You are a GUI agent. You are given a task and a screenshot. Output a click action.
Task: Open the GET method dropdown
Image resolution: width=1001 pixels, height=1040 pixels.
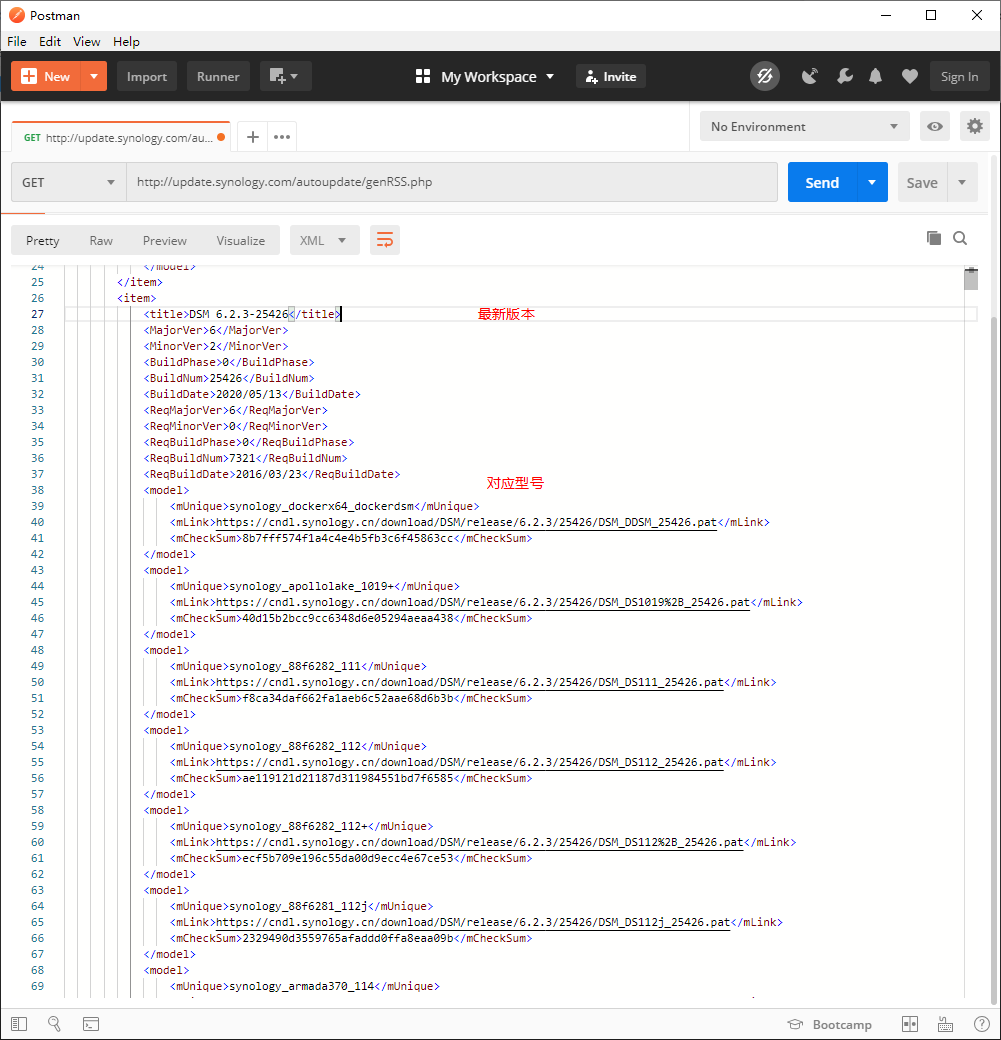69,182
